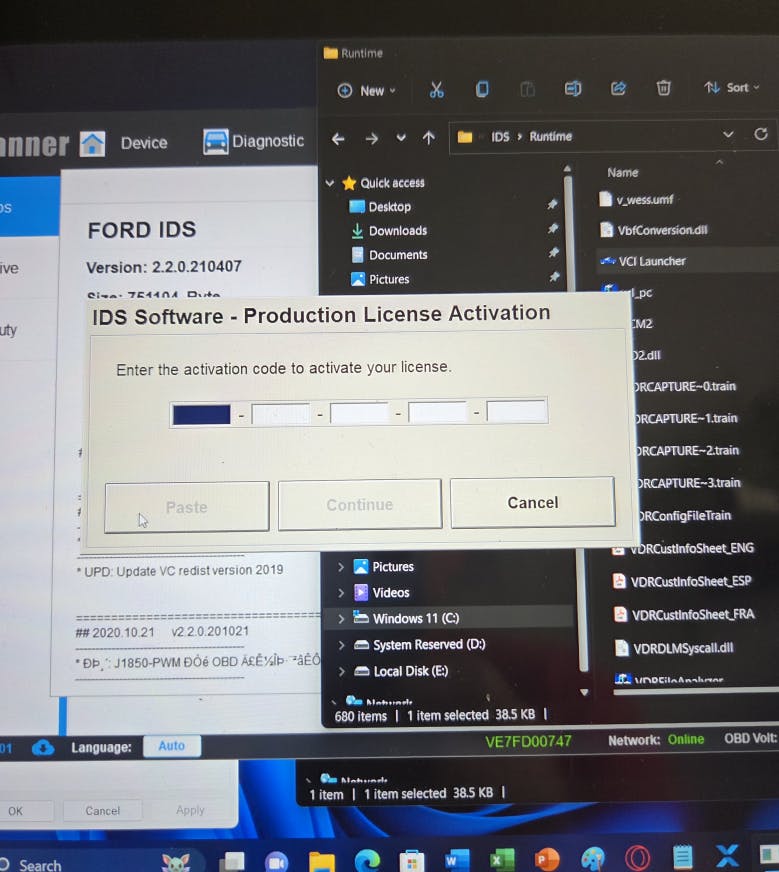Click the Back arrow in File Explorer

(339, 138)
